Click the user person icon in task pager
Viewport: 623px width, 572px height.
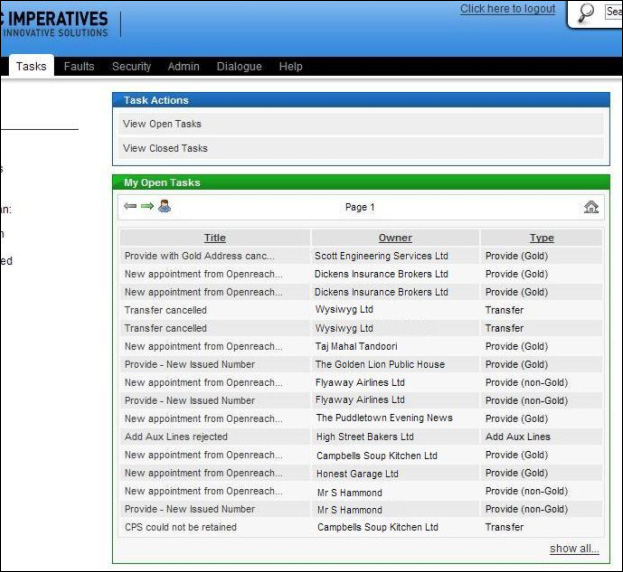(x=164, y=207)
